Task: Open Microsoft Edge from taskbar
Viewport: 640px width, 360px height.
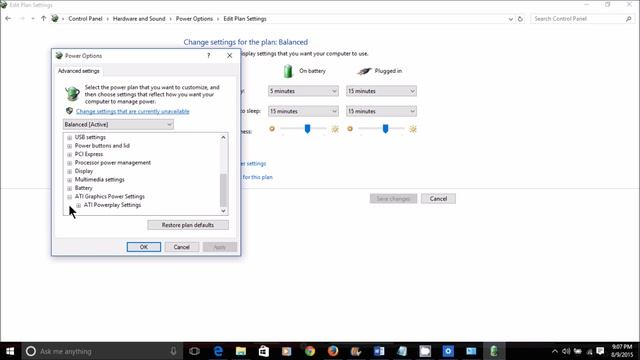Action: (218, 351)
